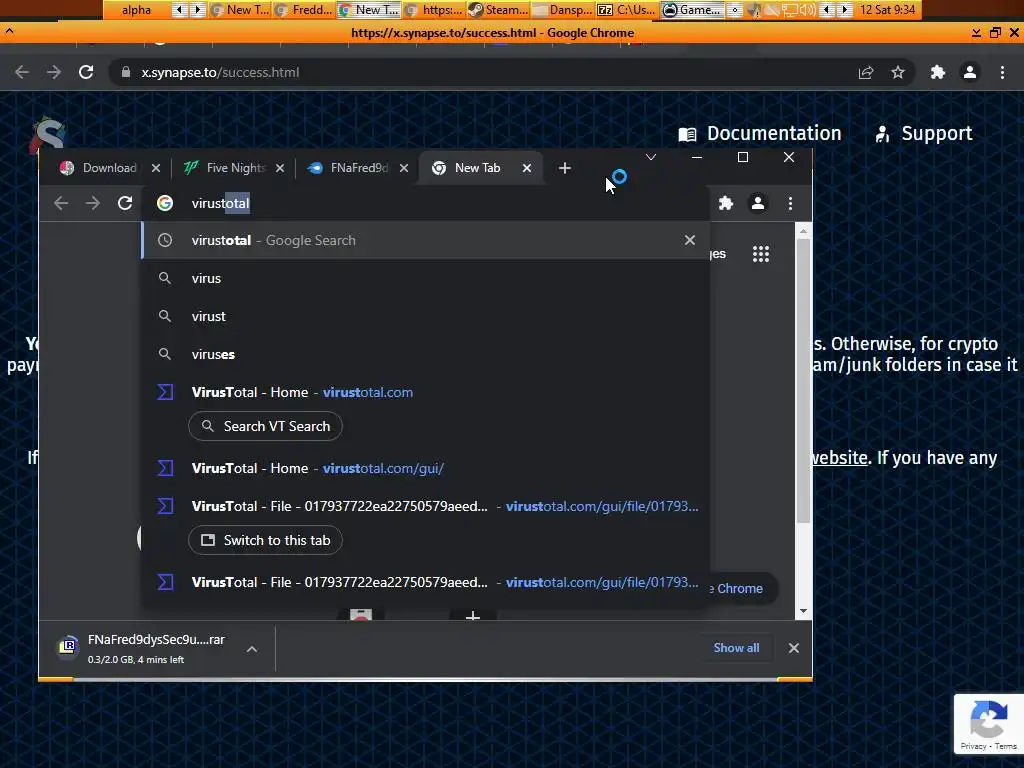Switch to the Five Nights tab

pyautogui.click(x=225, y=168)
